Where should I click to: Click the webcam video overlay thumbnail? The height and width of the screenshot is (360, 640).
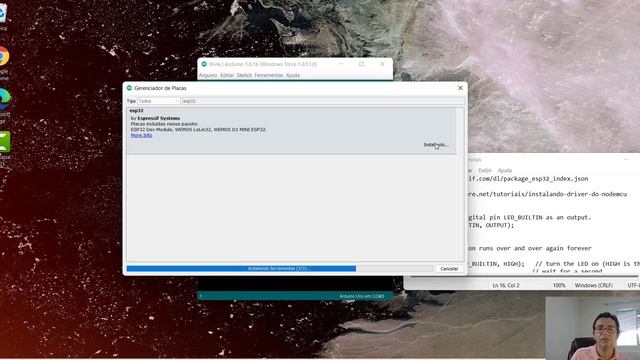593,328
